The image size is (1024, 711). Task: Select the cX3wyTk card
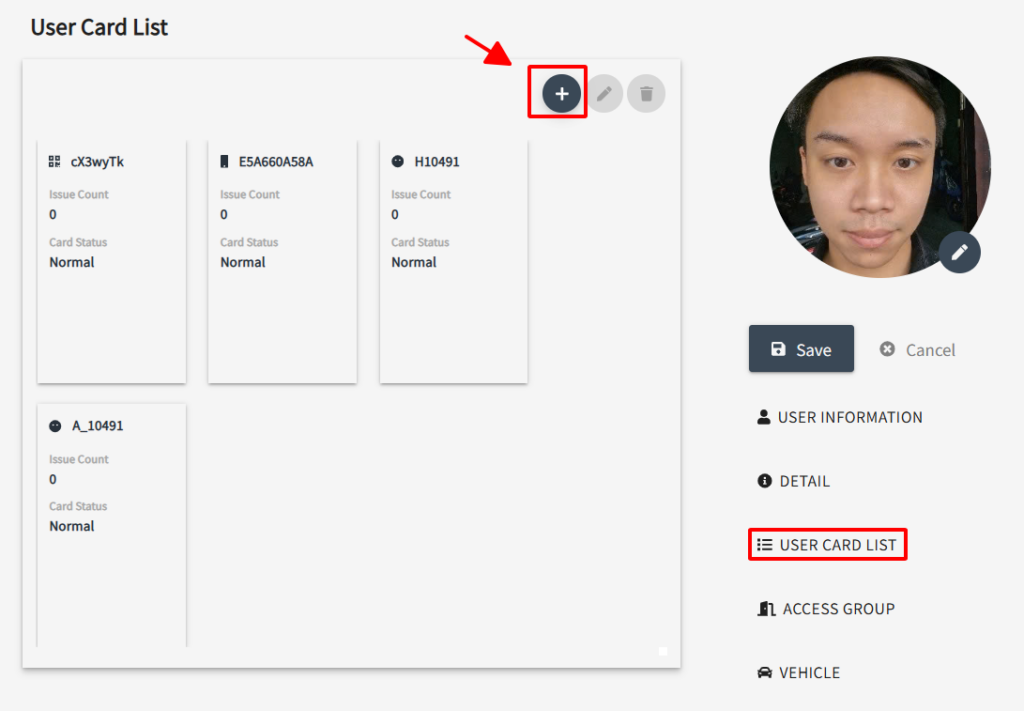(x=111, y=260)
